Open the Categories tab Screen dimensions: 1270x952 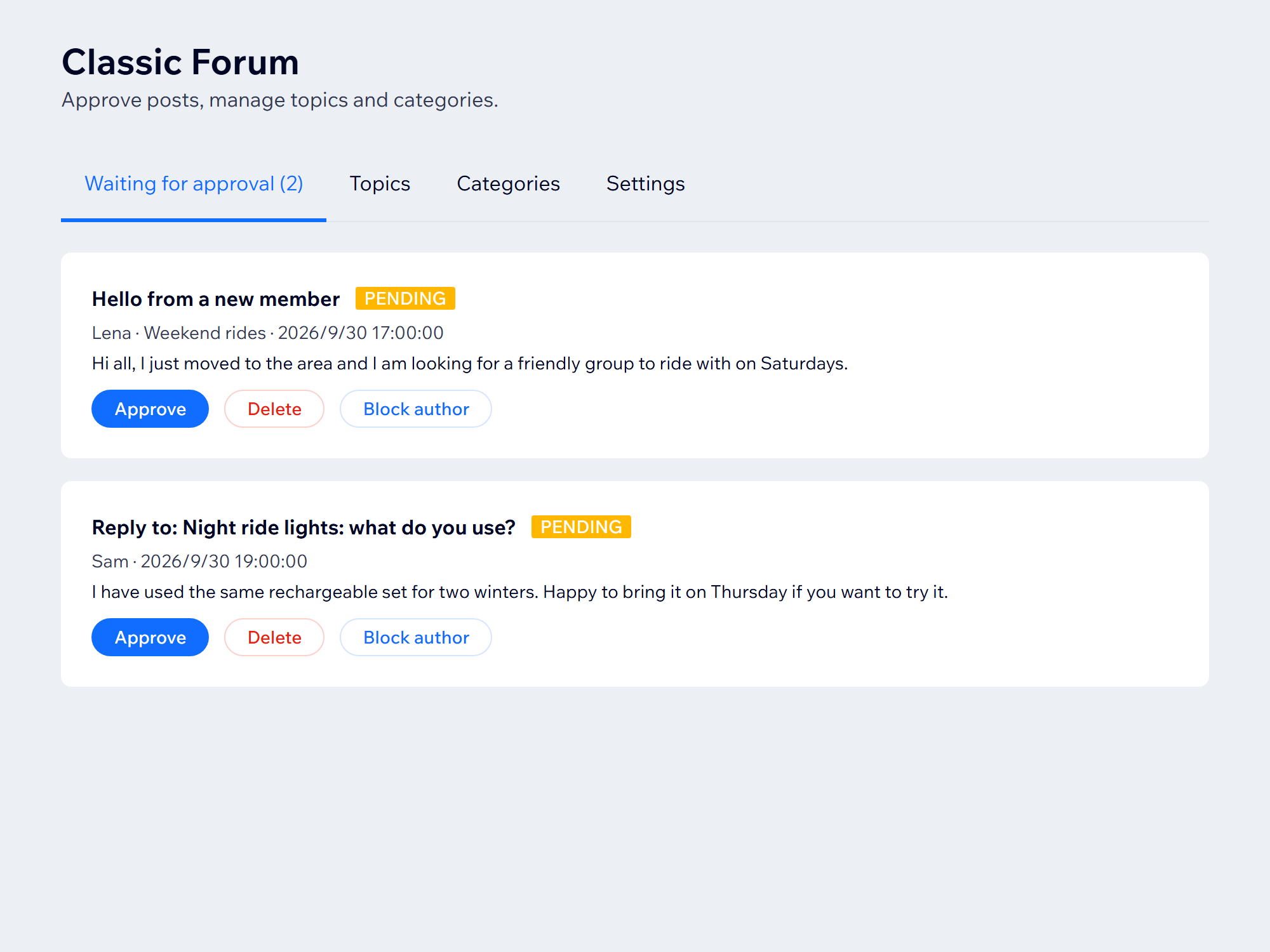click(508, 184)
